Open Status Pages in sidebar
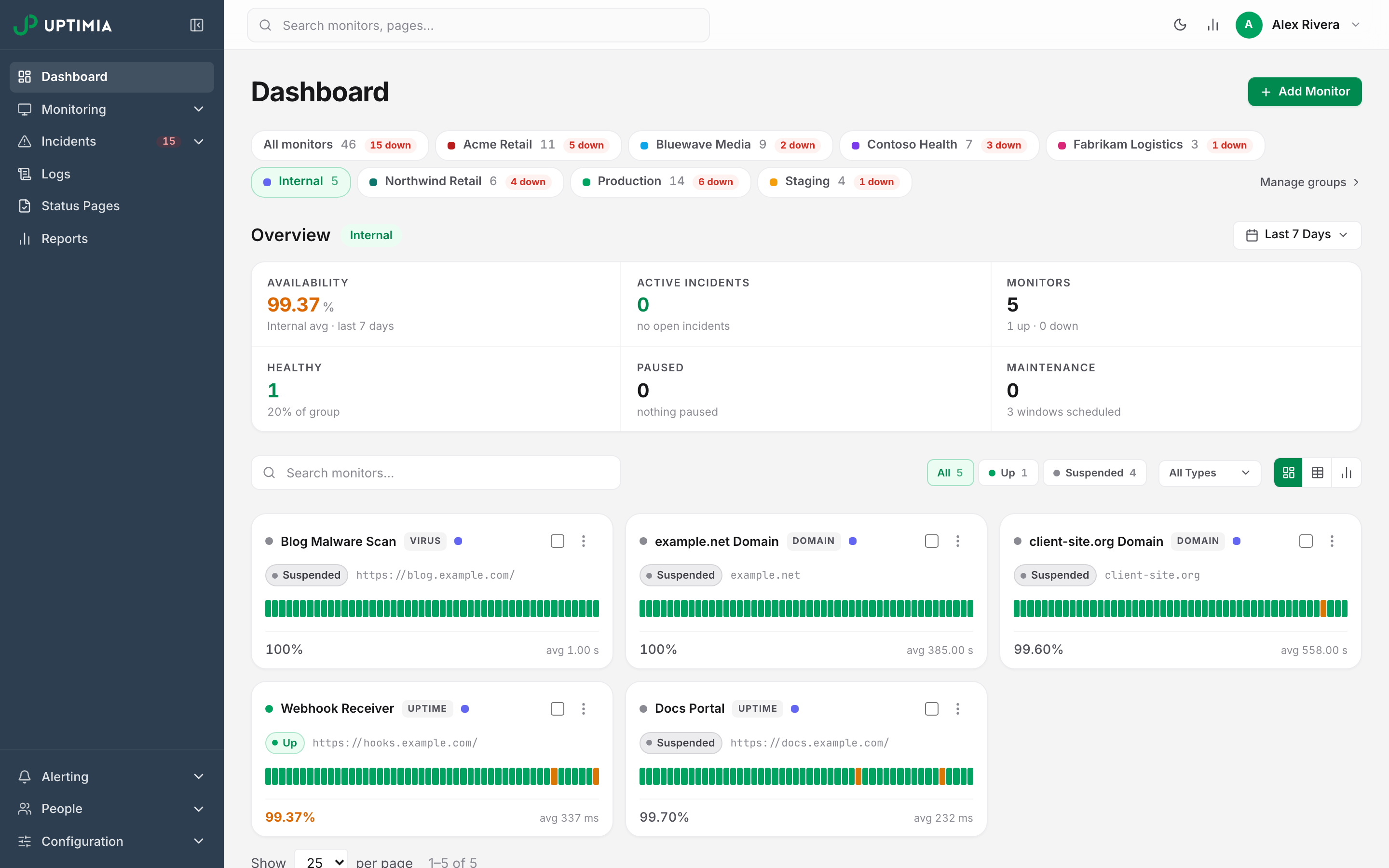 click(112, 205)
